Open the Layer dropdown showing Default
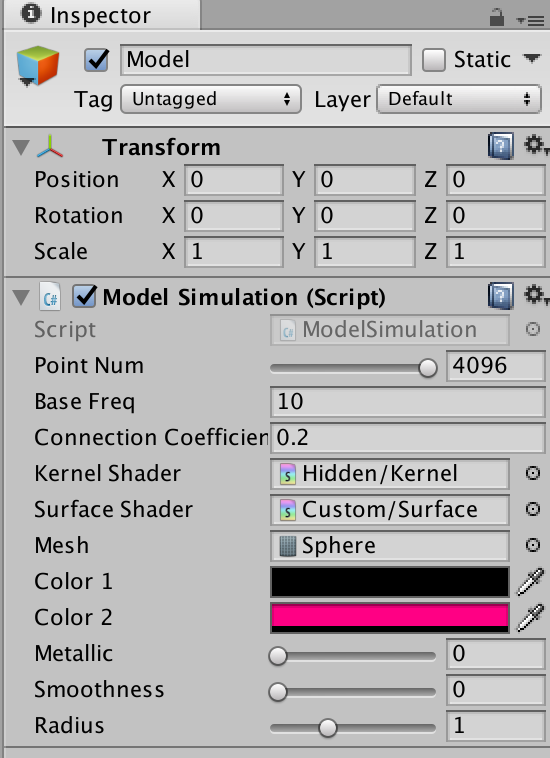The height and width of the screenshot is (758, 550). pyautogui.click(x=459, y=99)
